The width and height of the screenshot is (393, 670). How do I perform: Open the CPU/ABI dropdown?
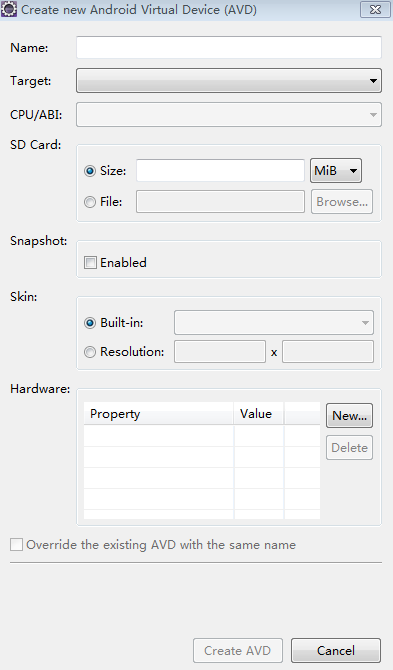click(x=229, y=115)
